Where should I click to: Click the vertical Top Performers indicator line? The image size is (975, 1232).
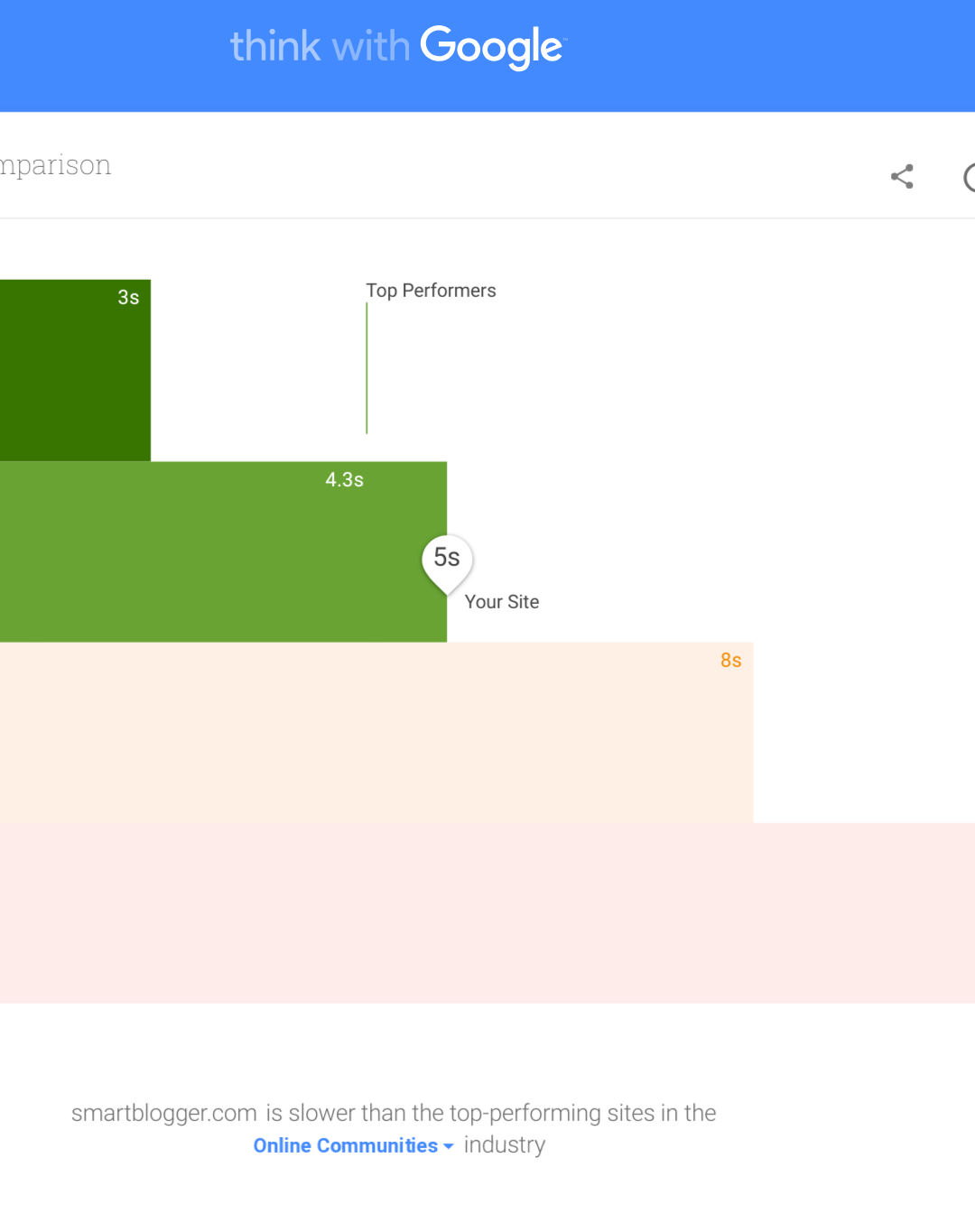[367, 368]
